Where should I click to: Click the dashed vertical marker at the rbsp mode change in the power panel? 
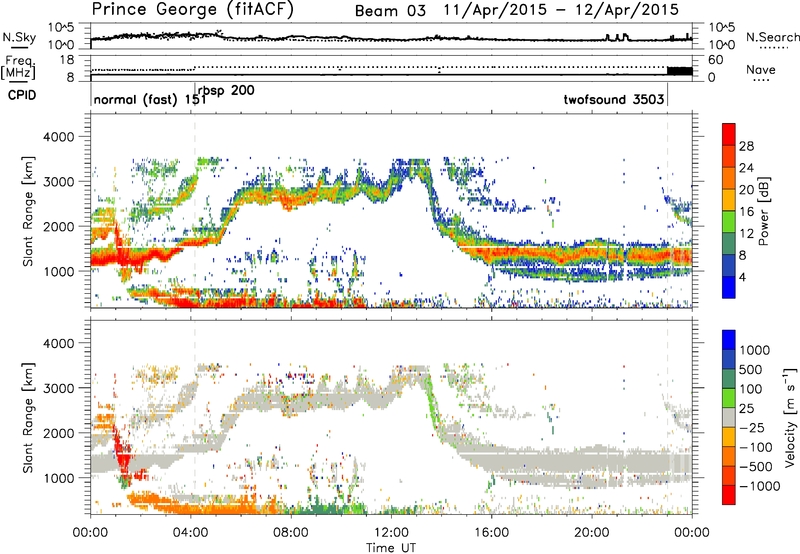pos(194,211)
